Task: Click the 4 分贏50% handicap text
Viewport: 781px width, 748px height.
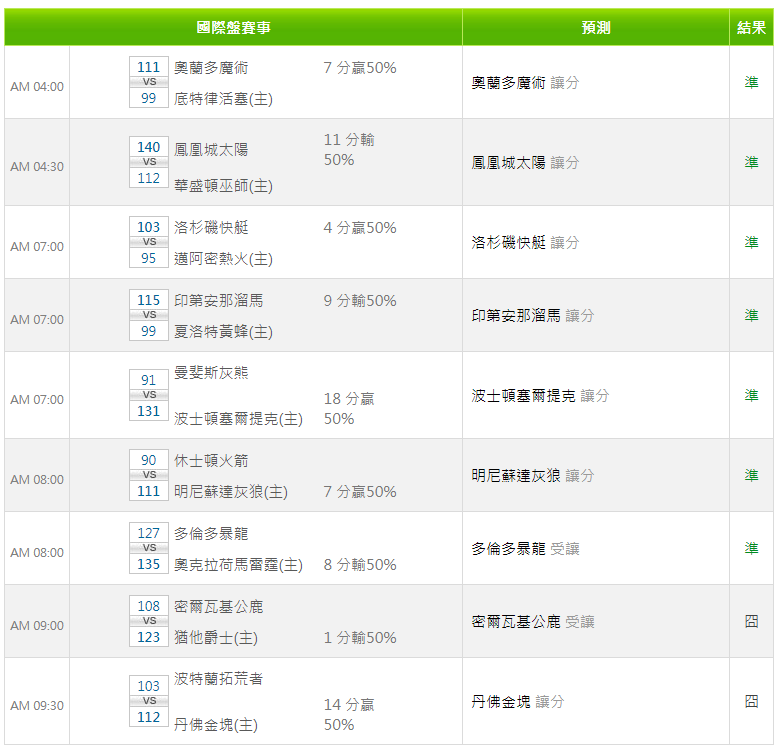Action: (x=360, y=228)
